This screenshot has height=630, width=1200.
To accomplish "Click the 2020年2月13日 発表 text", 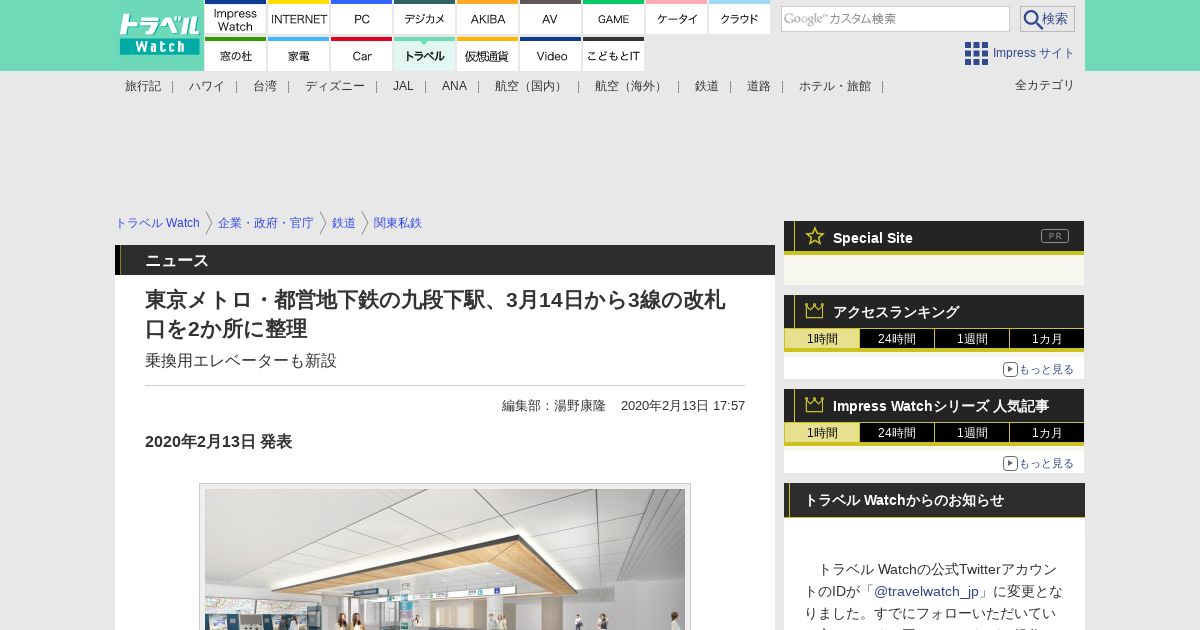I will tap(218, 441).
